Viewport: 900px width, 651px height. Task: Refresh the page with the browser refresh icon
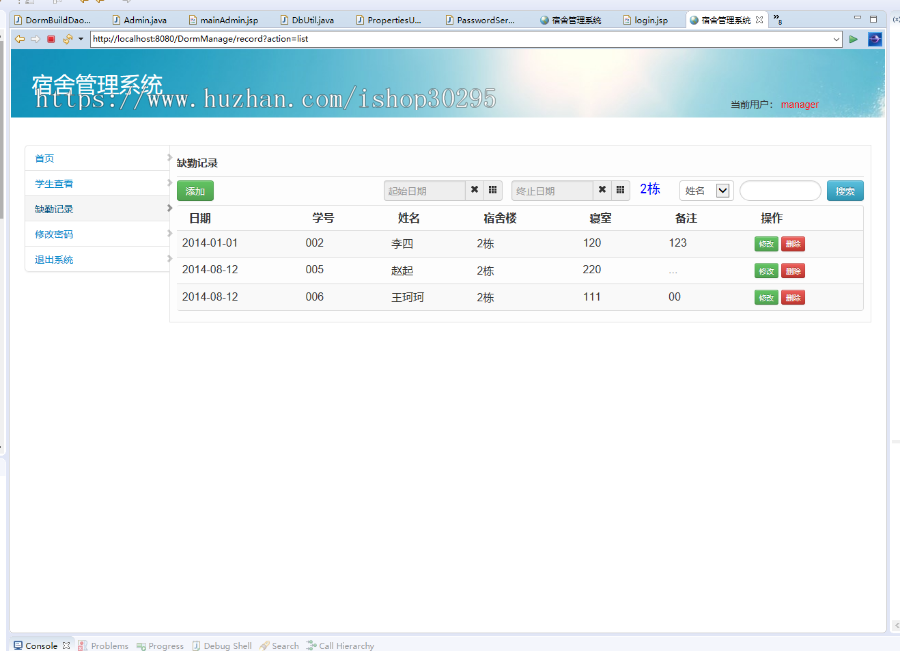(66, 39)
